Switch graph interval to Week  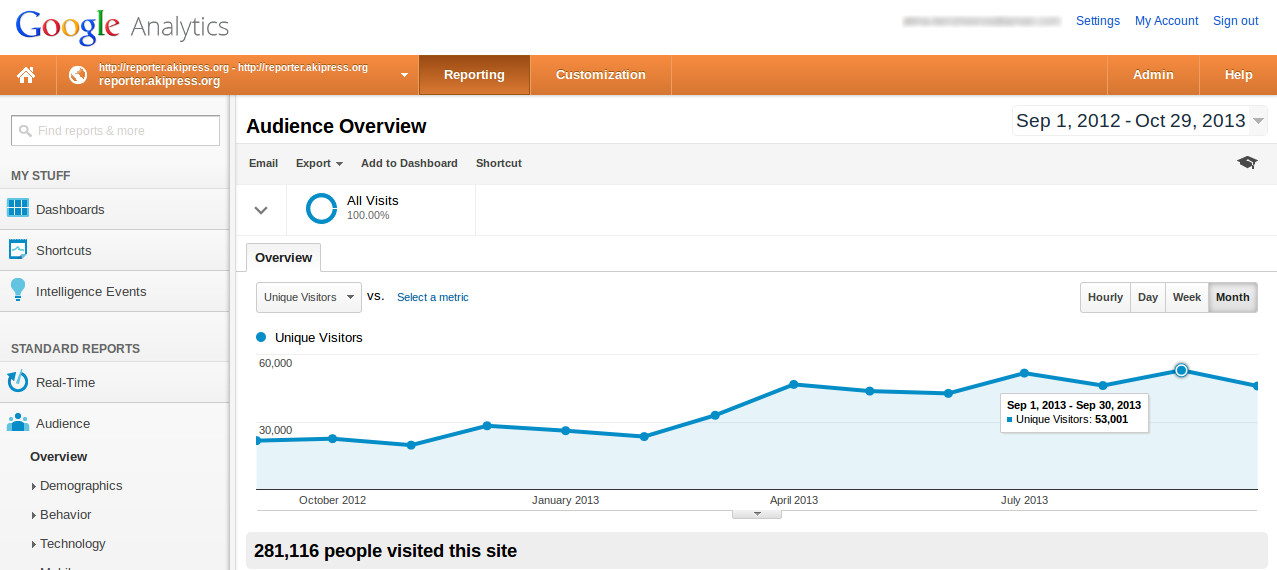[1187, 298]
